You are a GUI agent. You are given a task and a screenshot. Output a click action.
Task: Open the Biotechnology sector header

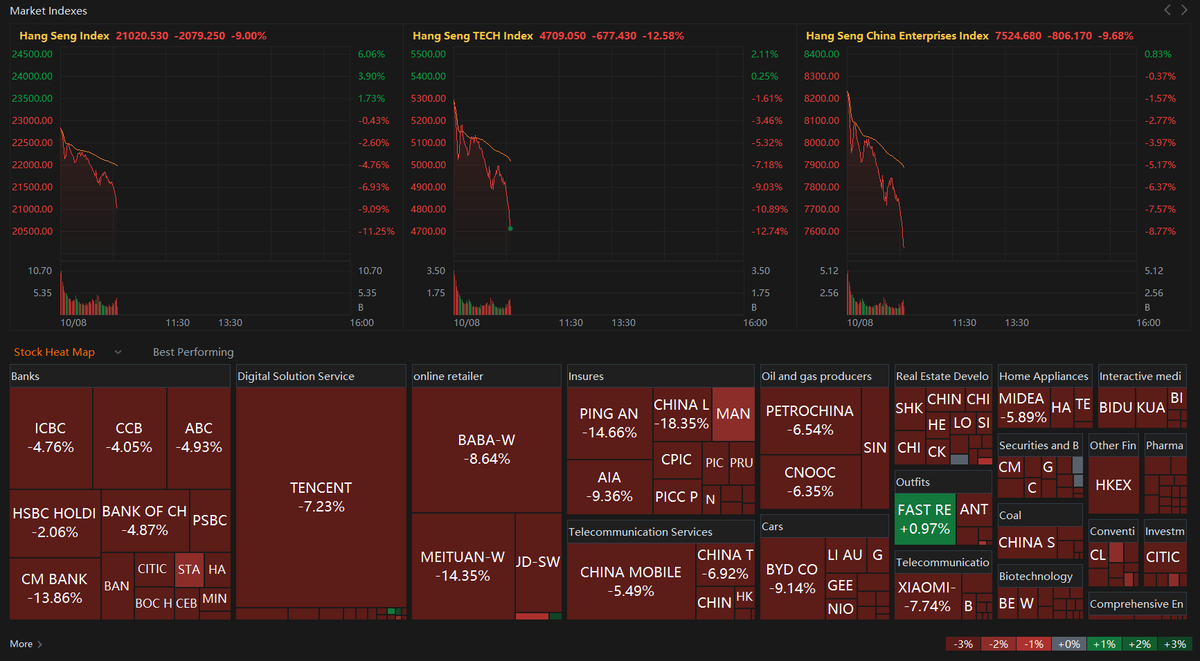click(x=1040, y=576)
